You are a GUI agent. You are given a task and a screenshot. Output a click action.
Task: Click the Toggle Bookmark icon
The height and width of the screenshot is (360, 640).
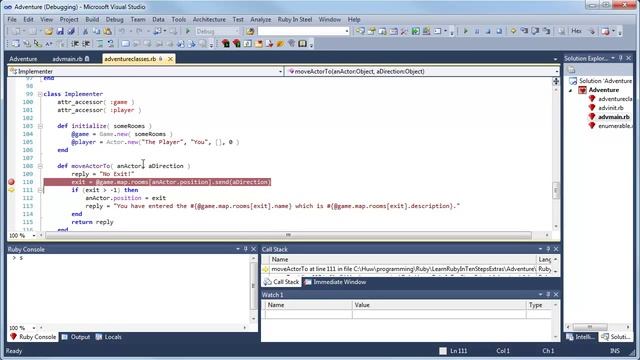[125, 44]
